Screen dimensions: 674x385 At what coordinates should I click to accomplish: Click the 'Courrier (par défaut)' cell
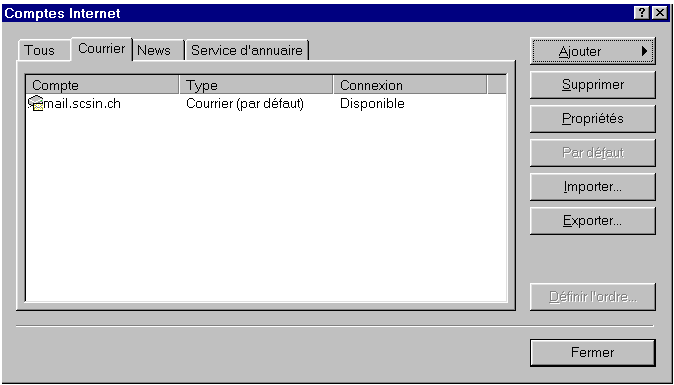pos(245,104)
